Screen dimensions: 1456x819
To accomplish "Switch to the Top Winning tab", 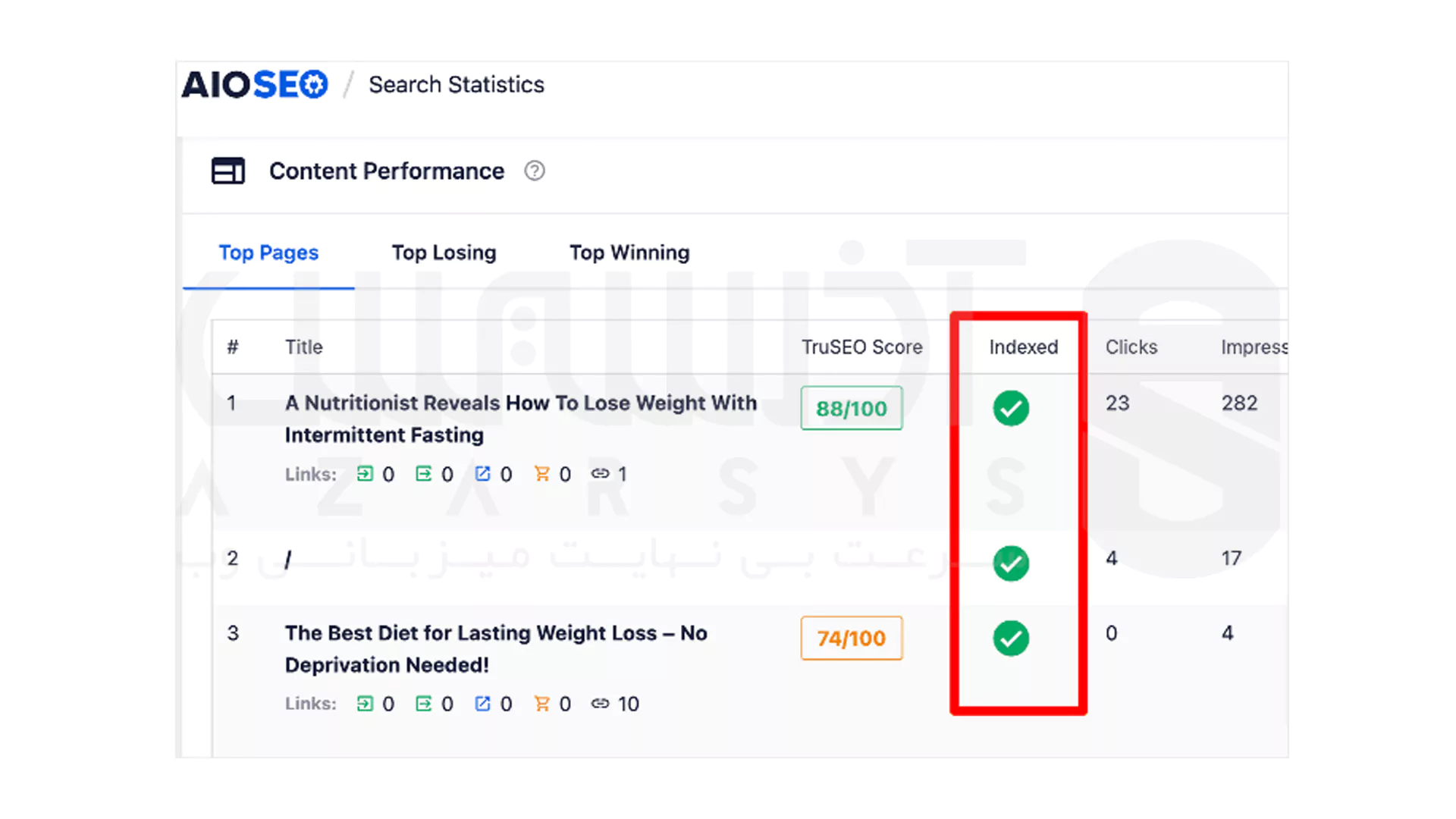I will tap(629, 253).
